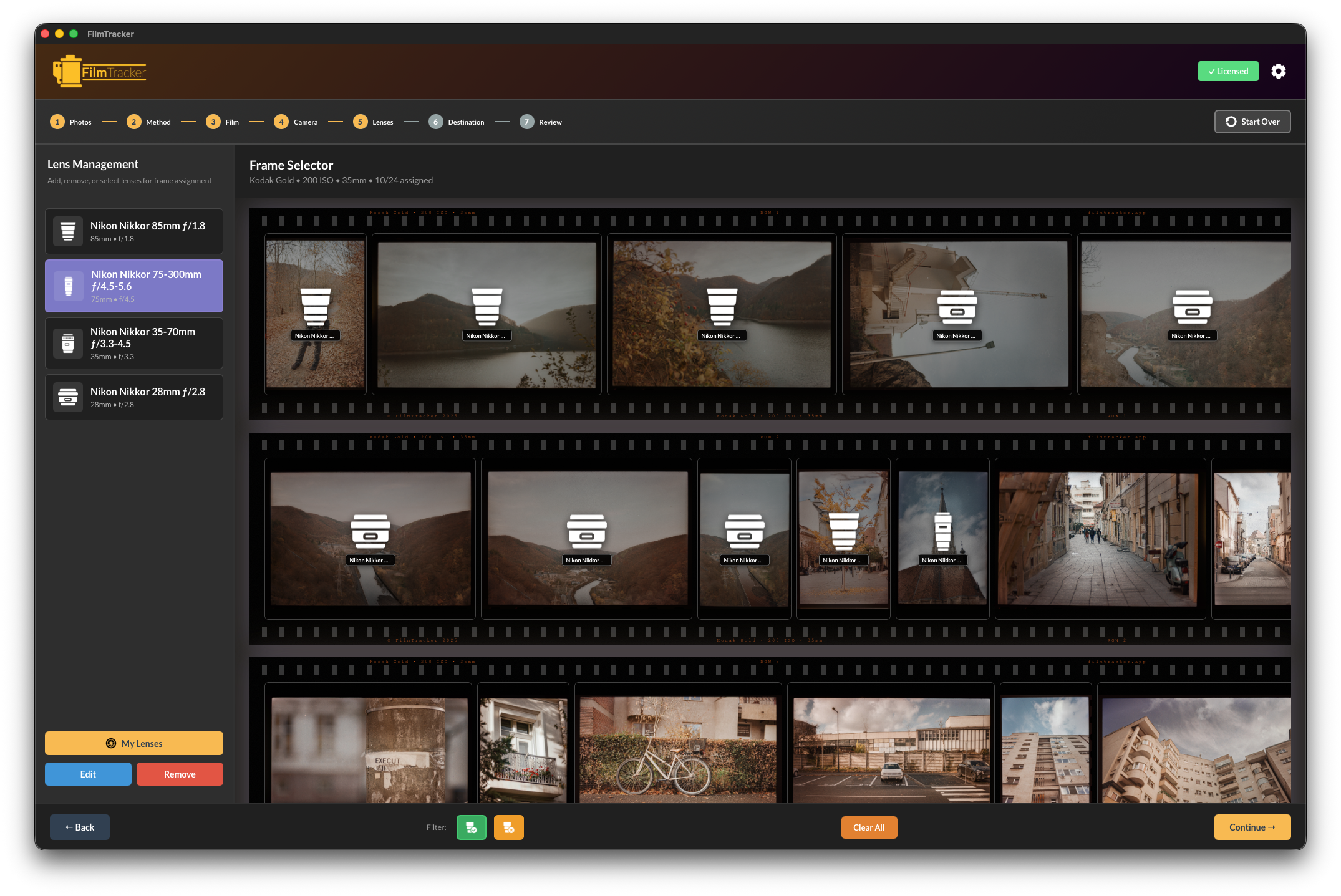Click the camera icon inside My Lenses button

(112, 743)
